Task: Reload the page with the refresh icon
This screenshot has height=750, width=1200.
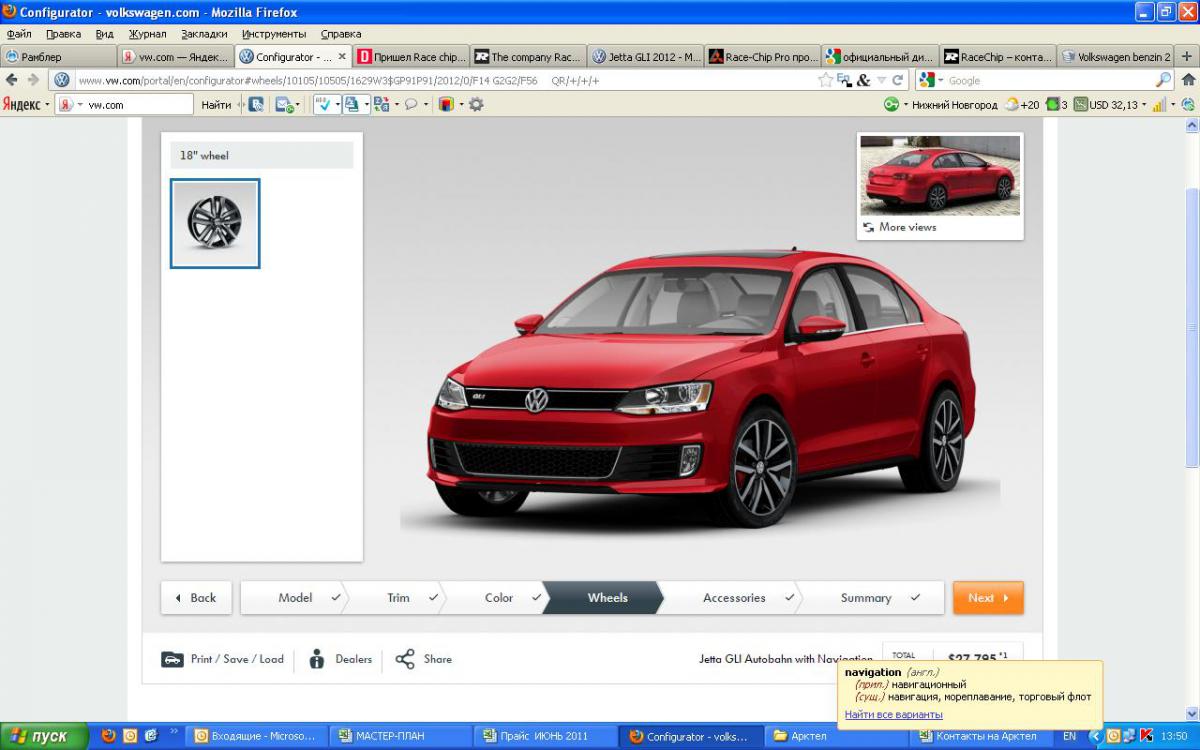Action: tap(898, 80)
